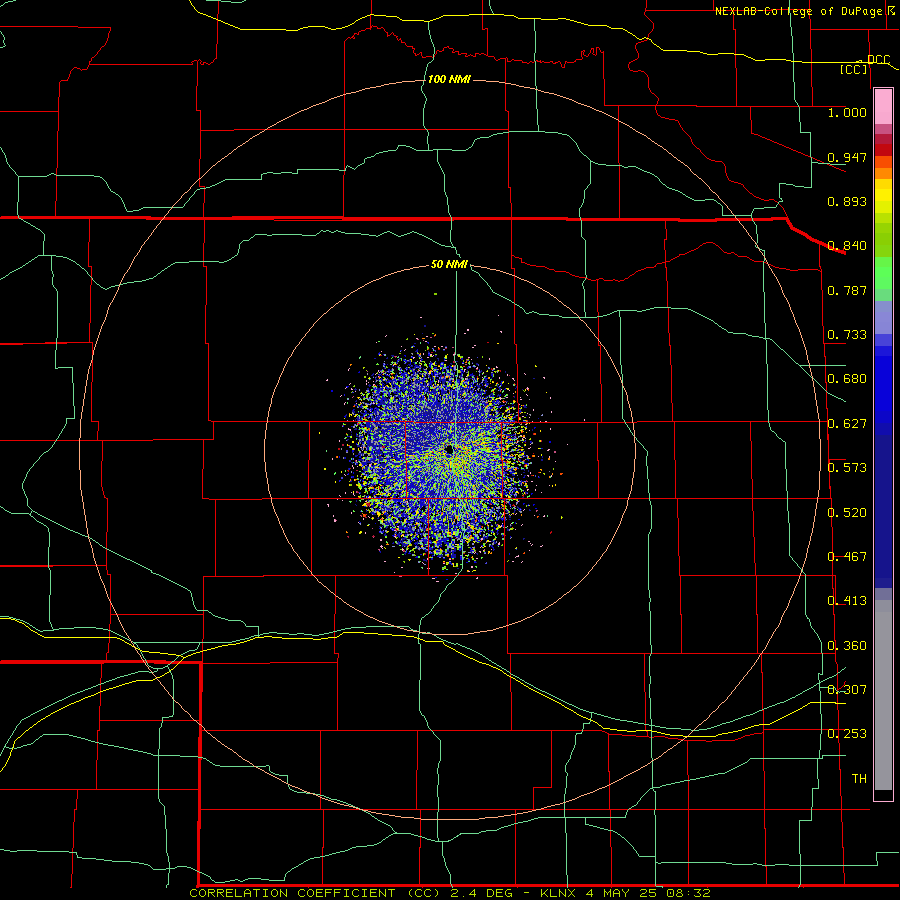900x900 pixels.
Task: Click the Correlation Coefficient caption at bottom
Action: [x=450, y=893]
